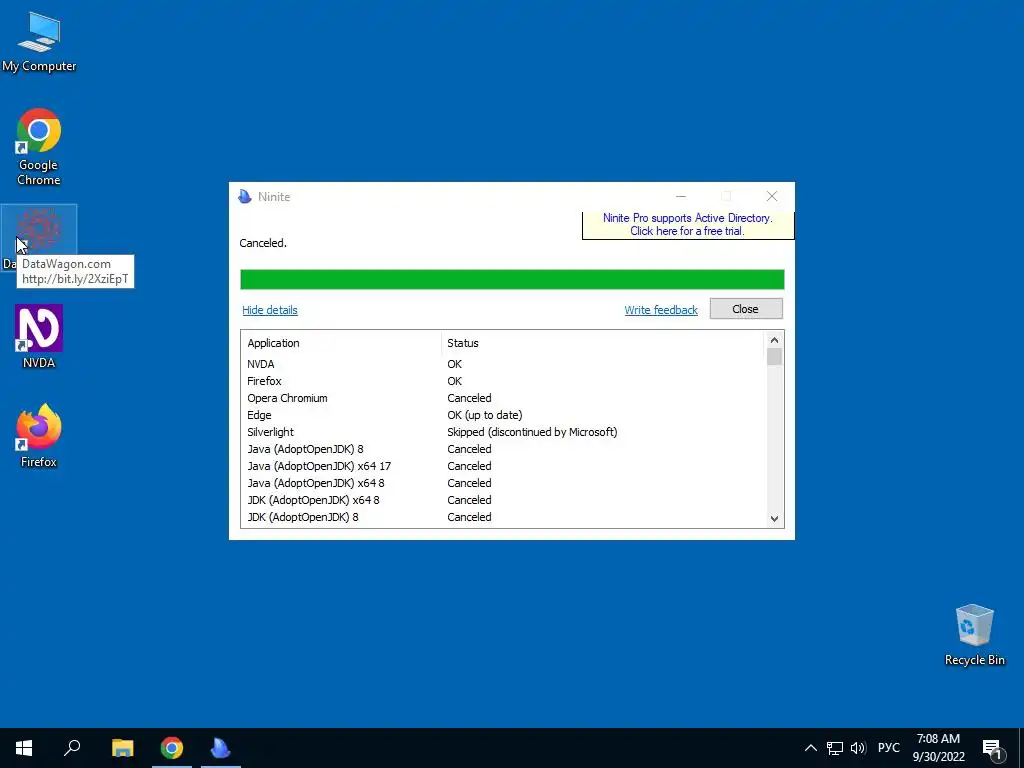Select the Silverlight row
Viewport: 1024px width, 768px height.
(x=503, y=432)
